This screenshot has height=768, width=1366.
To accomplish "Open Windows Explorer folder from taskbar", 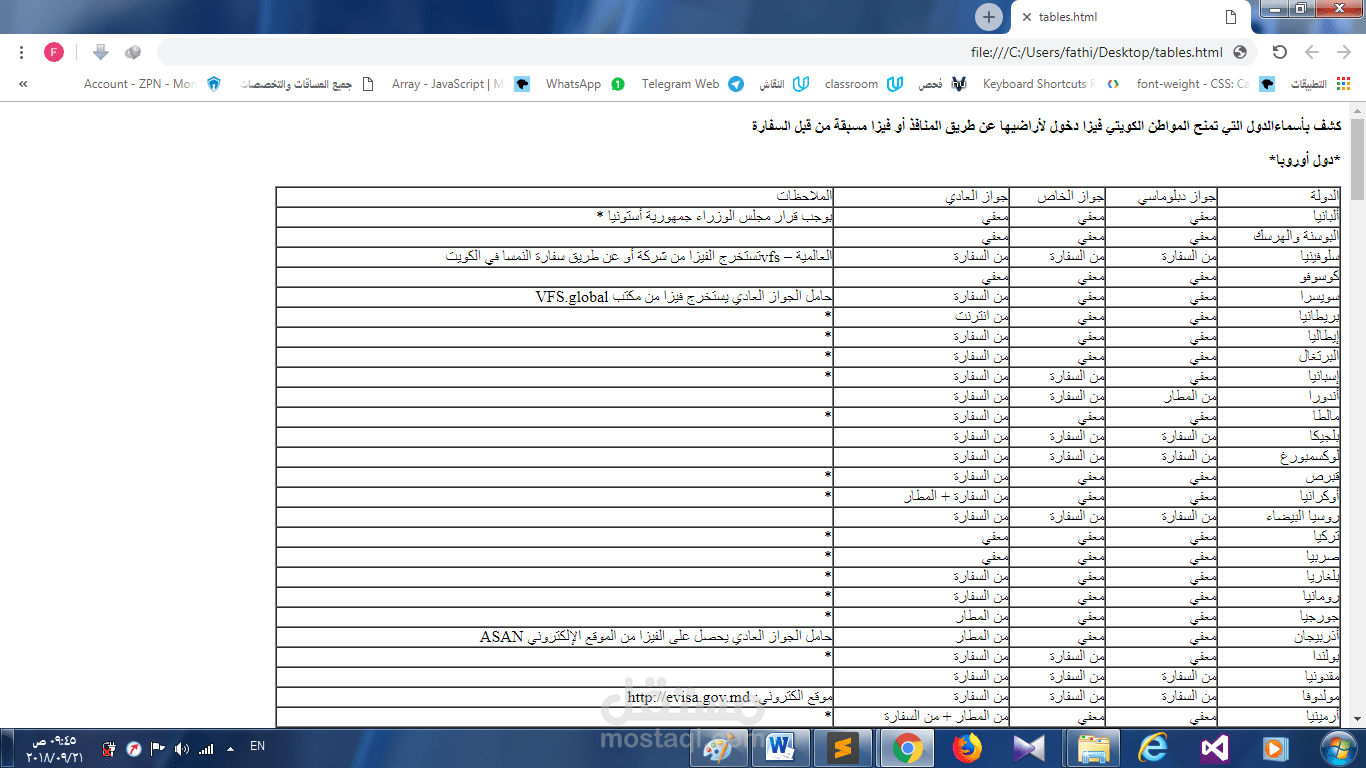I will (1092, 748).
